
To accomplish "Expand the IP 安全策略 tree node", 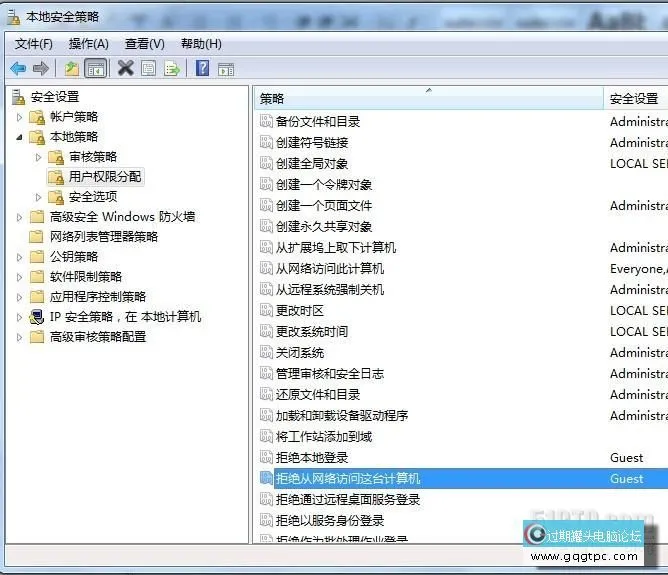I will tap(19, 317).
